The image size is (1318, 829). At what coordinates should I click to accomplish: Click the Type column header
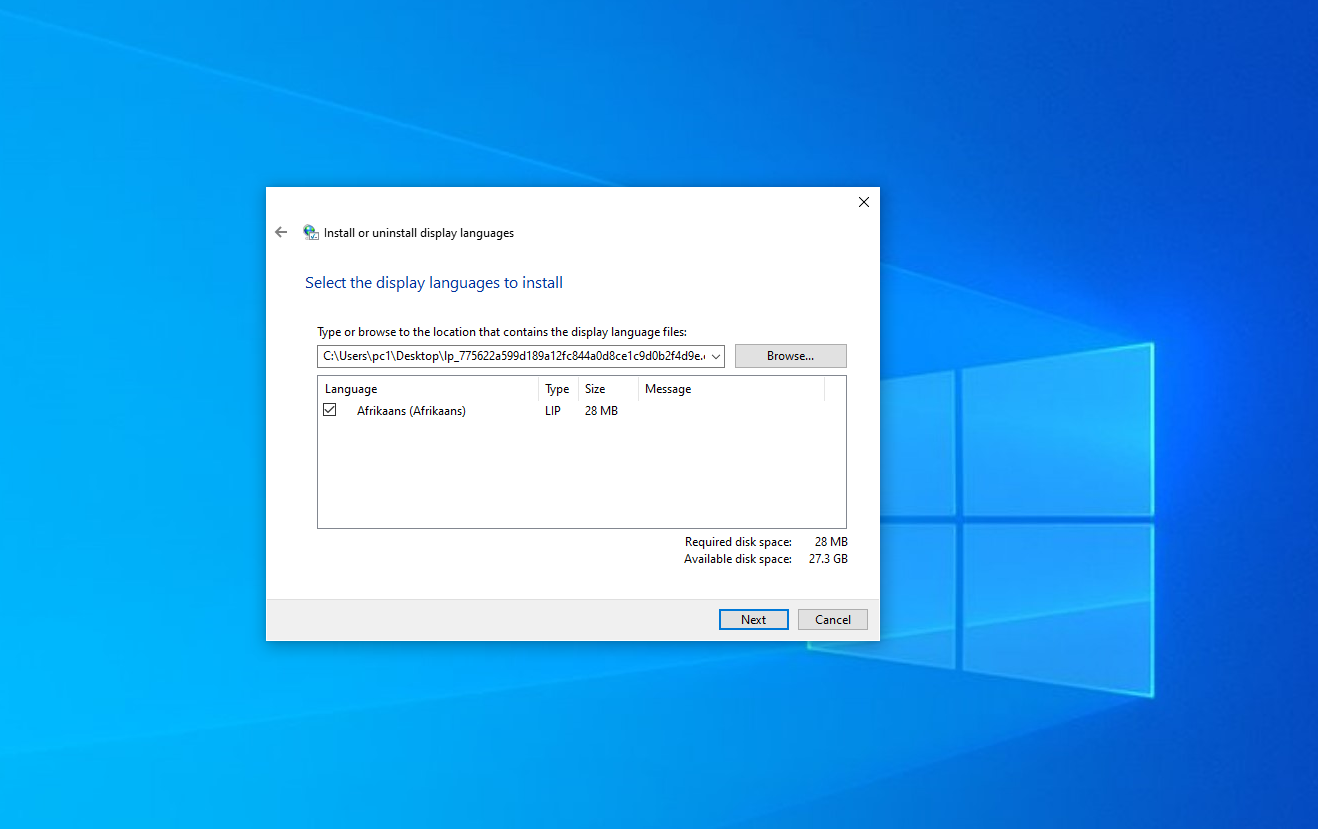[x=558, y=389]
